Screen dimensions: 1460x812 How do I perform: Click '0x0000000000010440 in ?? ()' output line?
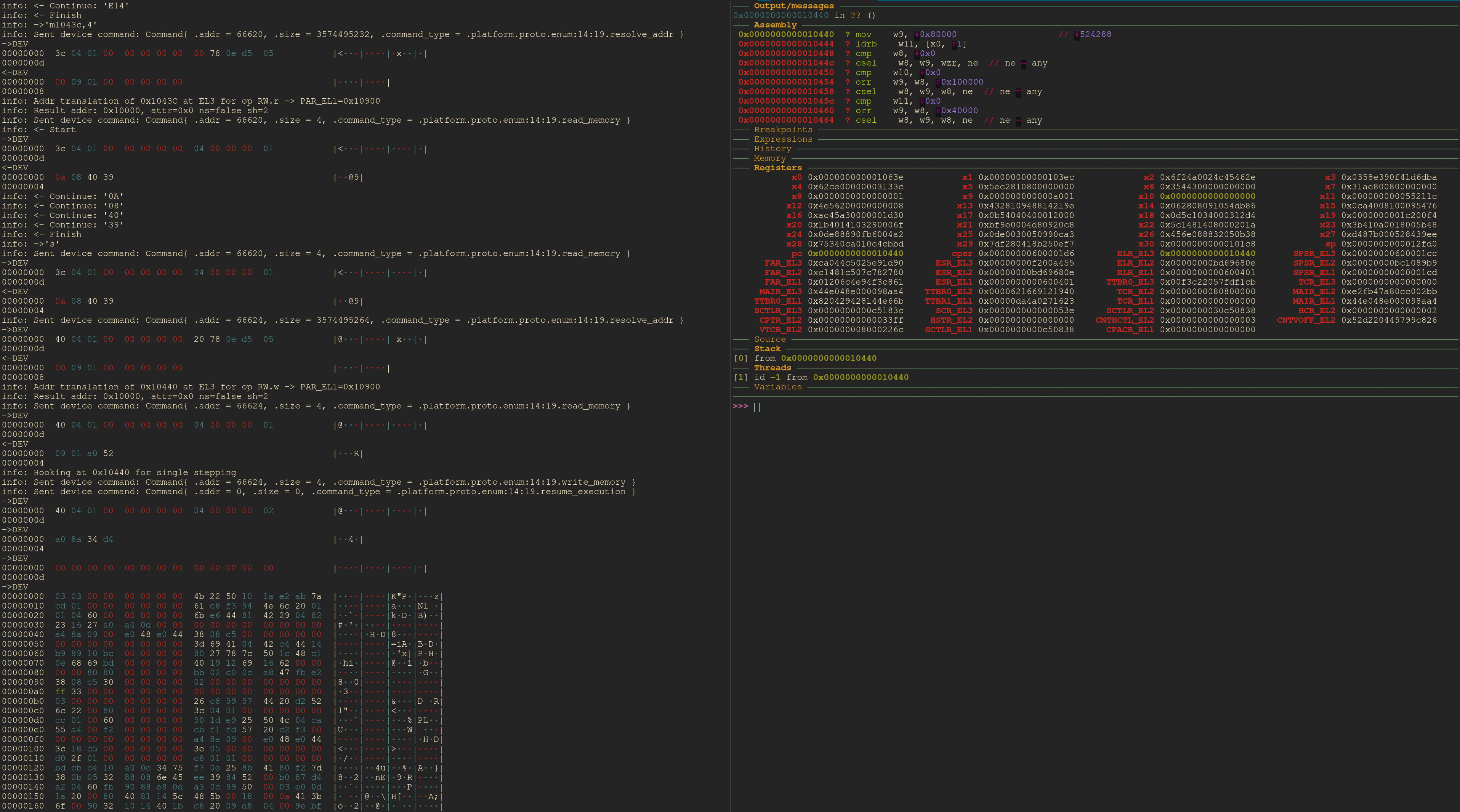[804, 15]
